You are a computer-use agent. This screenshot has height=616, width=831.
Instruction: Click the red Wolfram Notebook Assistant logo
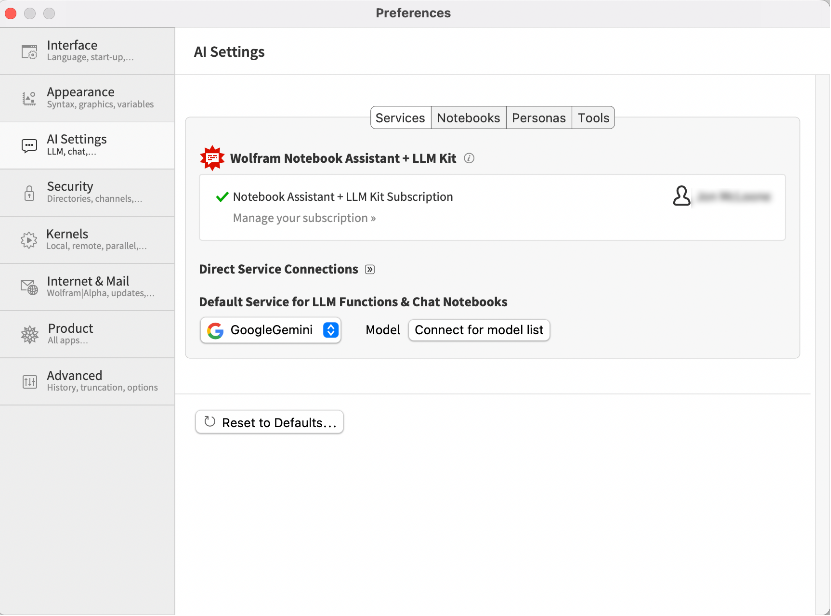point(212,158)
